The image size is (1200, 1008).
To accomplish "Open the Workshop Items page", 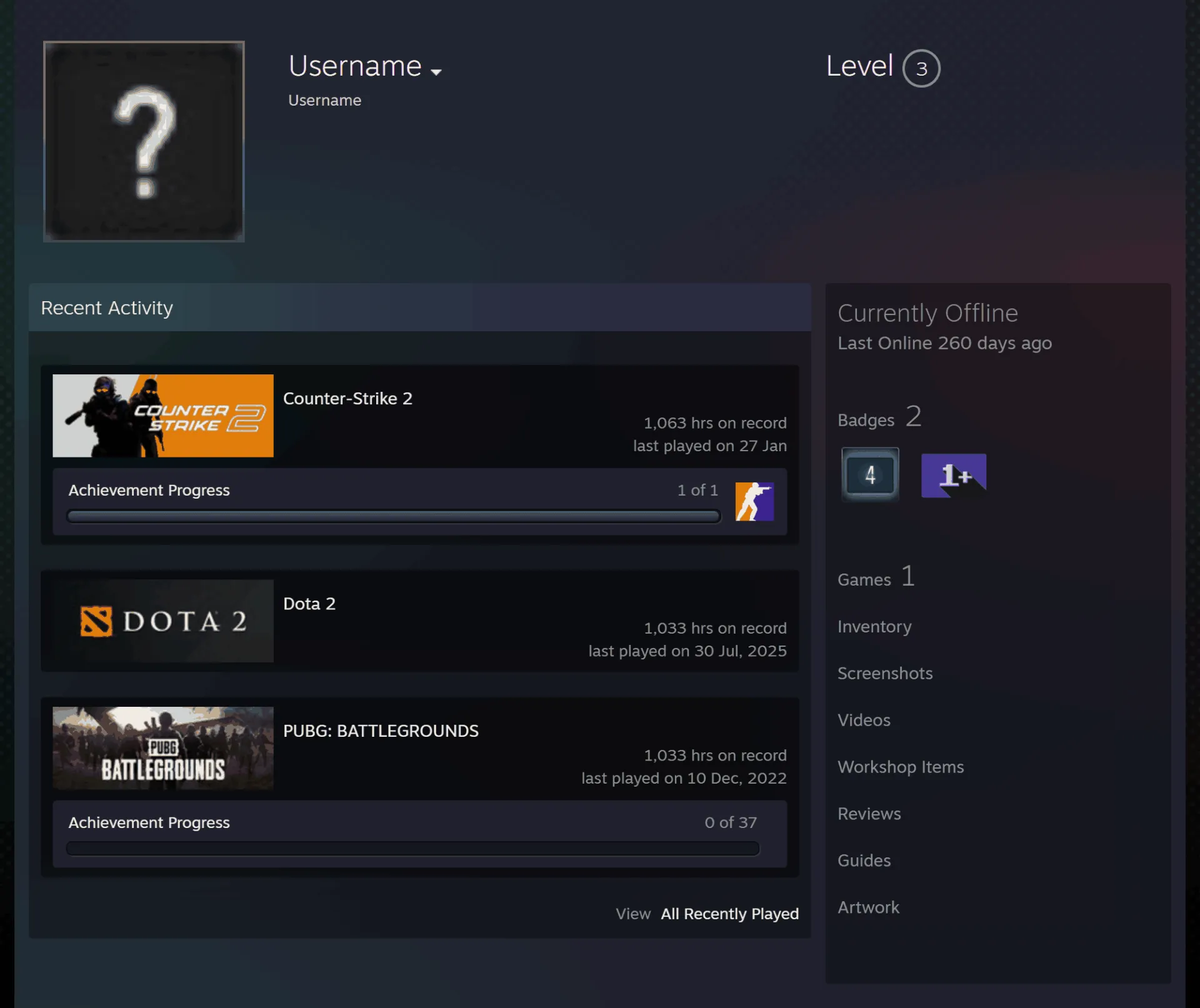I will [x=901, y=767].
